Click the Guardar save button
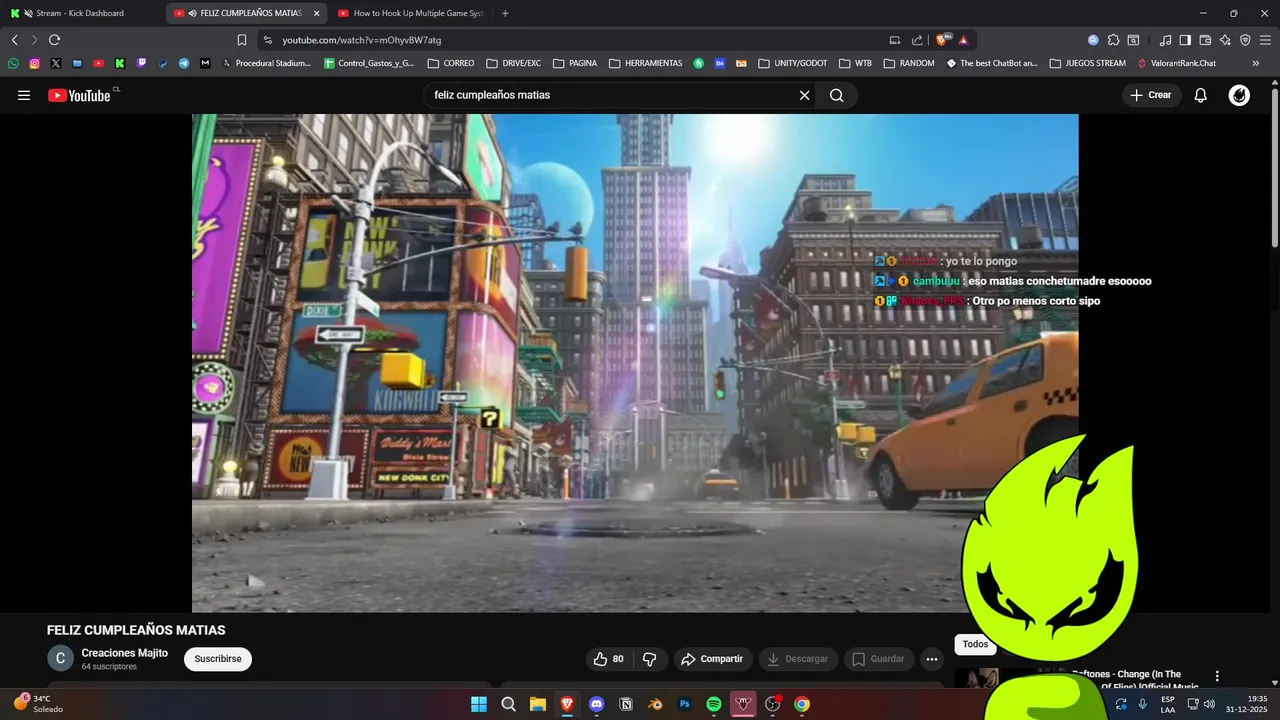 pyautogui.click(x=878, y=659)
